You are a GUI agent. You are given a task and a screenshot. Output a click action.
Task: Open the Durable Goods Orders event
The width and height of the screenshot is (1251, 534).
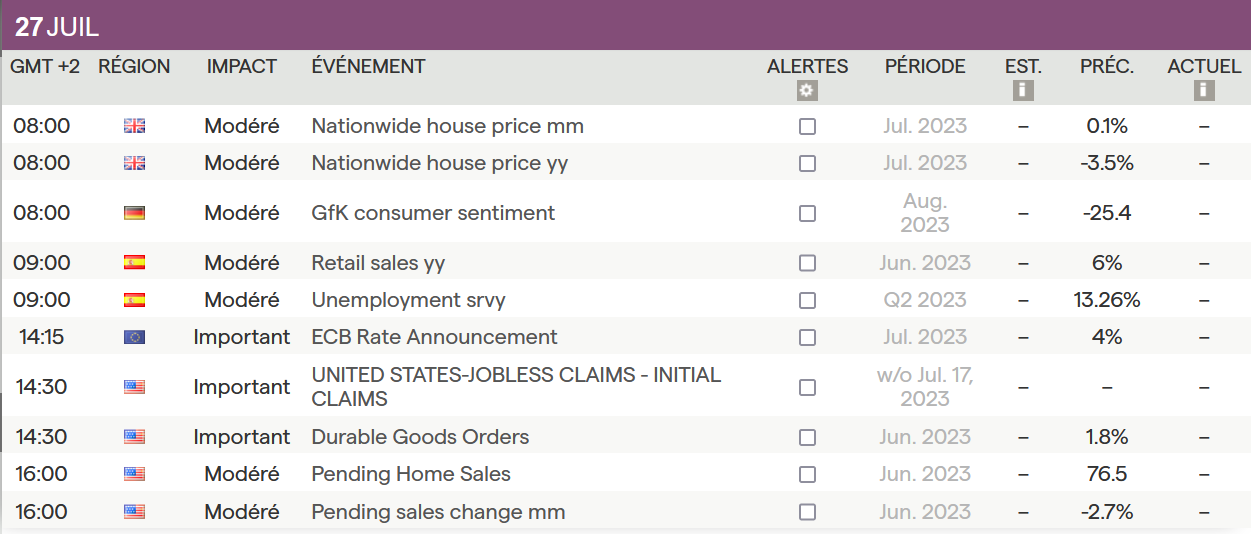point(420,437)
